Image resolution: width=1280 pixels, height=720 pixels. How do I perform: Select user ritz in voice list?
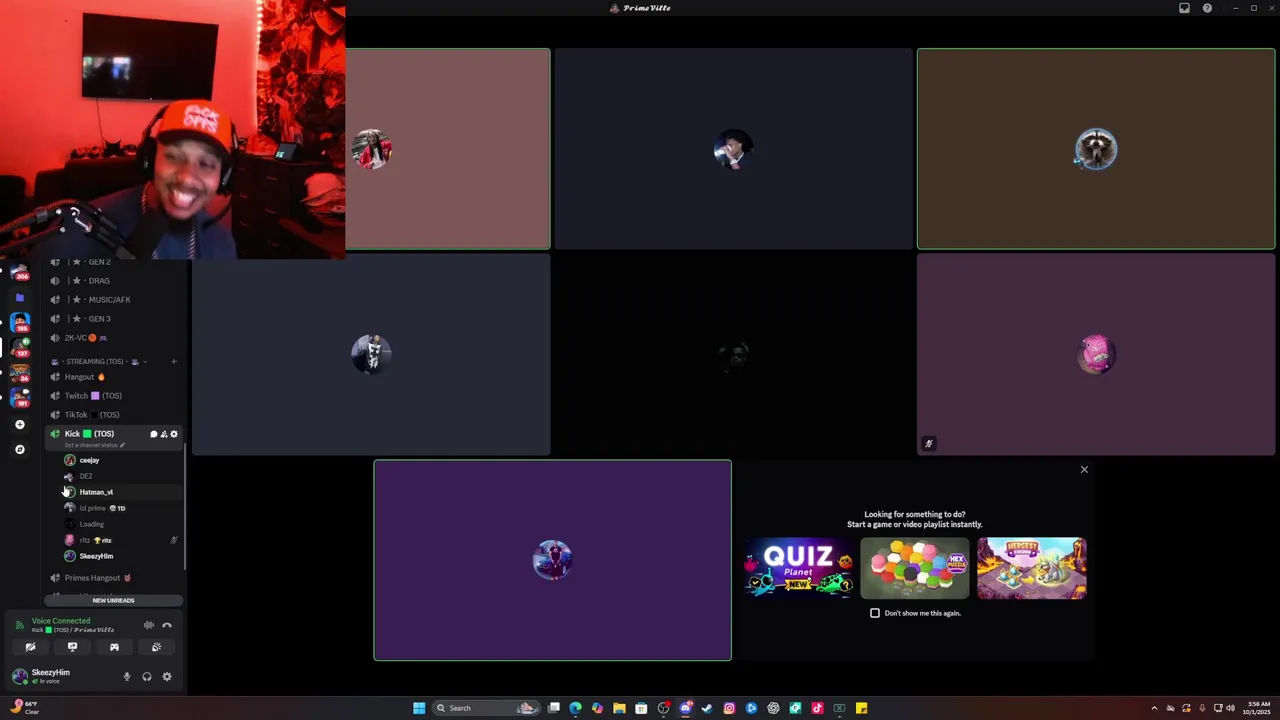(121, 540)
